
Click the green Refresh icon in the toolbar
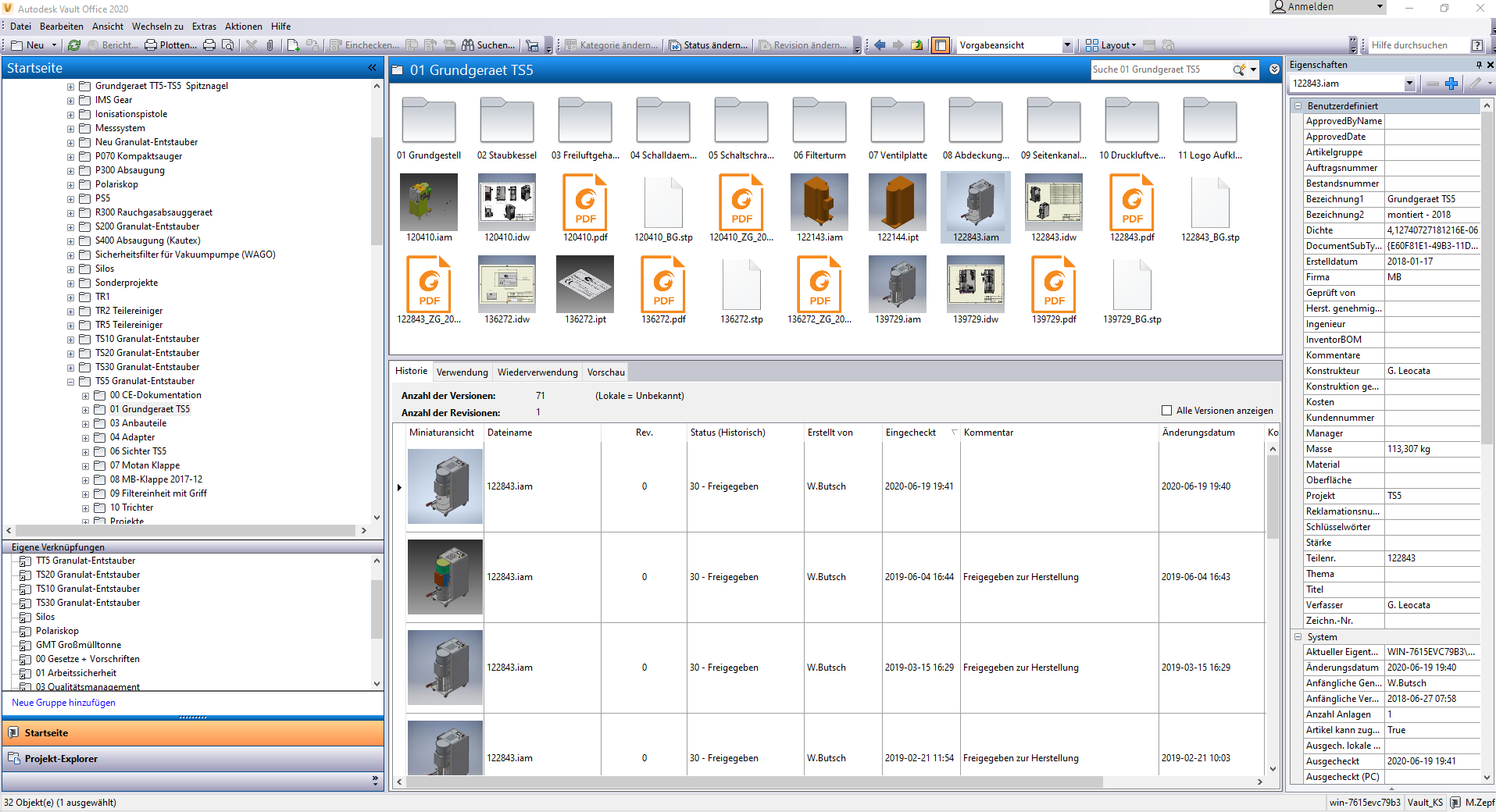(x=74, y=45)
